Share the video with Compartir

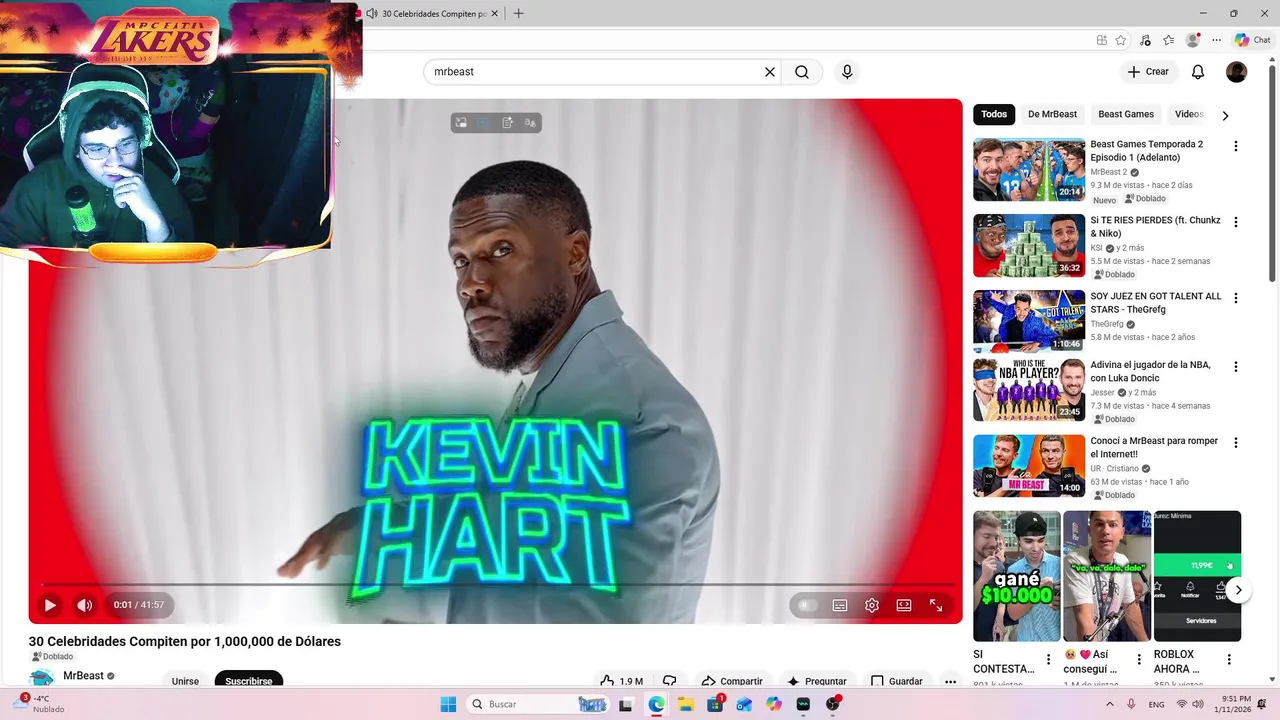click(731, 680)
